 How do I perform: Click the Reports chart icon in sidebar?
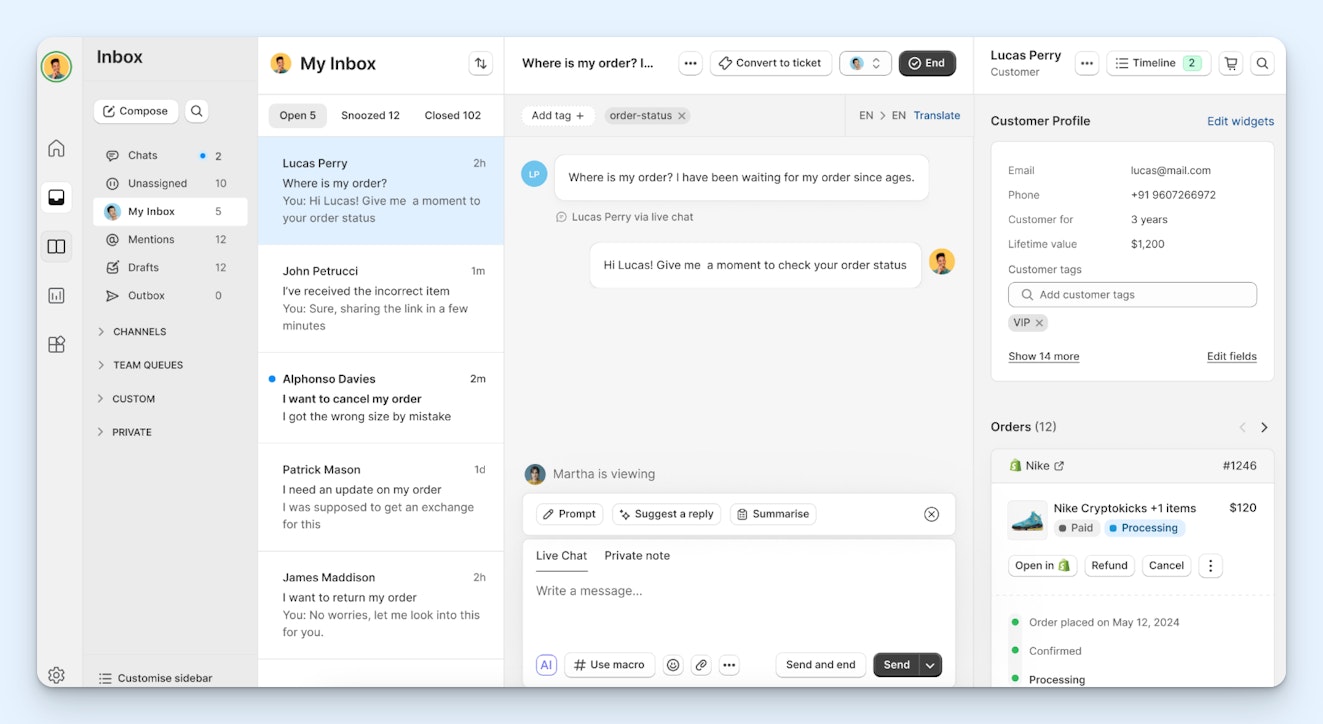click(56, 295)
